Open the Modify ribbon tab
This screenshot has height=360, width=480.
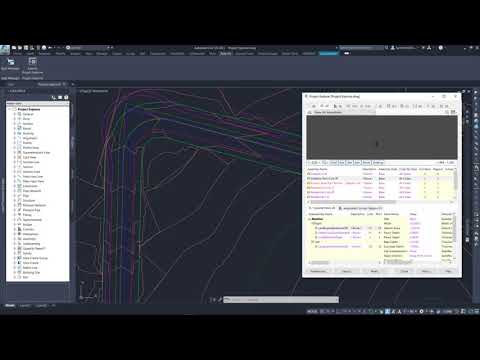pyautogui.click(x=60, y=53)
